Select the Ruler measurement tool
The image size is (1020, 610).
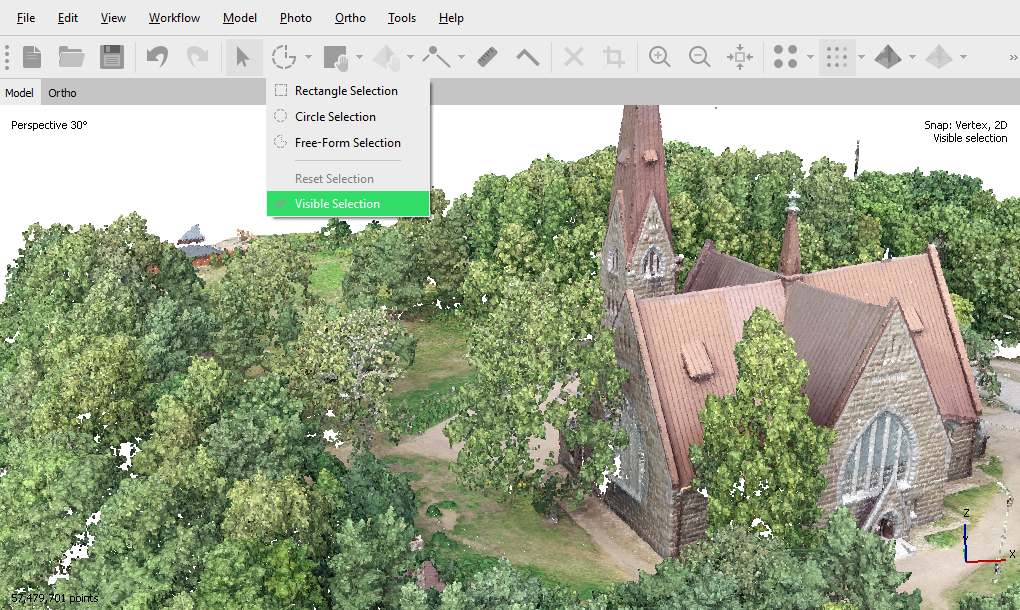pyautogui.click(x=488, y=57)
